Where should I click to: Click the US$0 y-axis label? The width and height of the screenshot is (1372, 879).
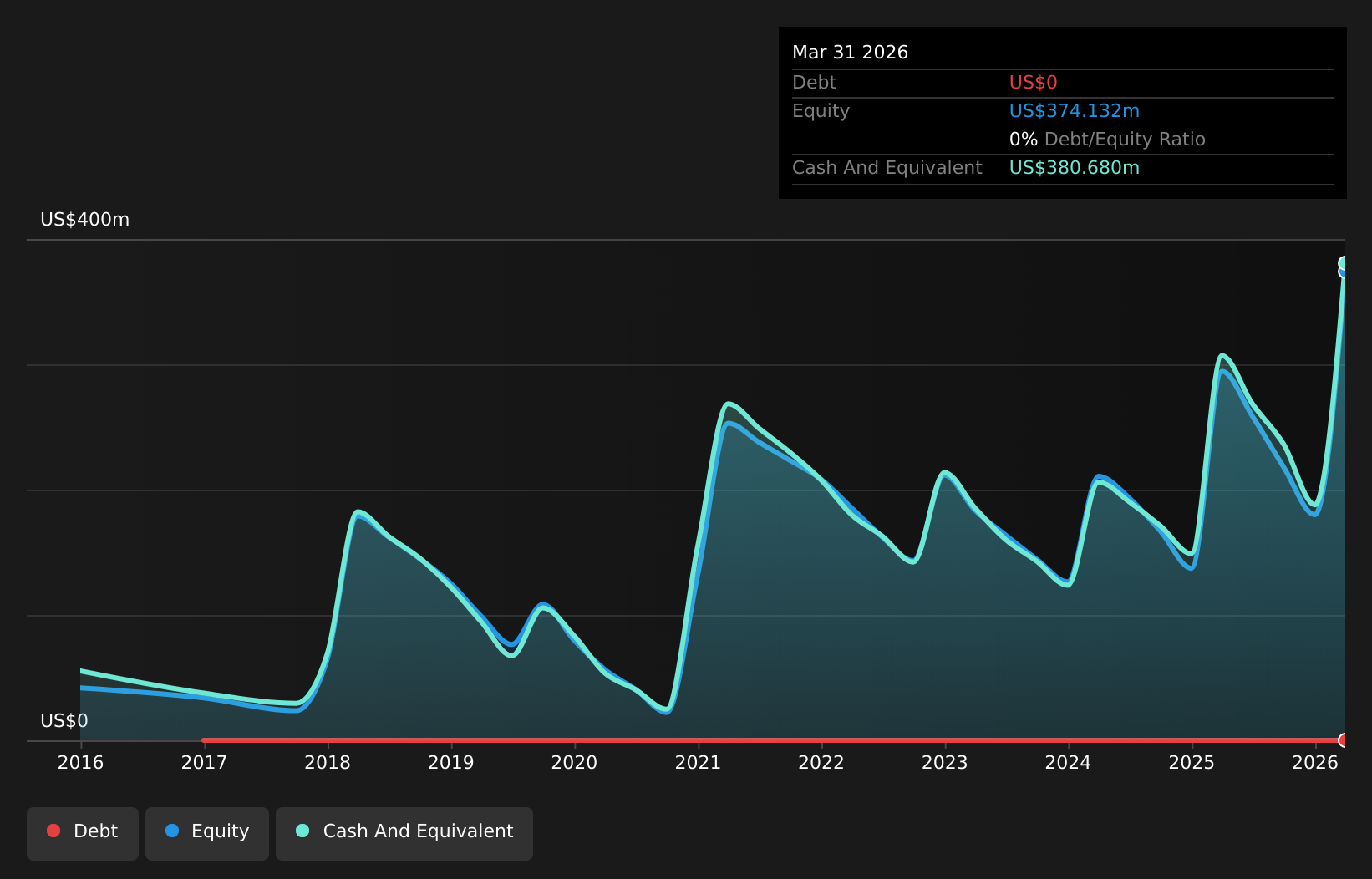[x=64, y=721]
